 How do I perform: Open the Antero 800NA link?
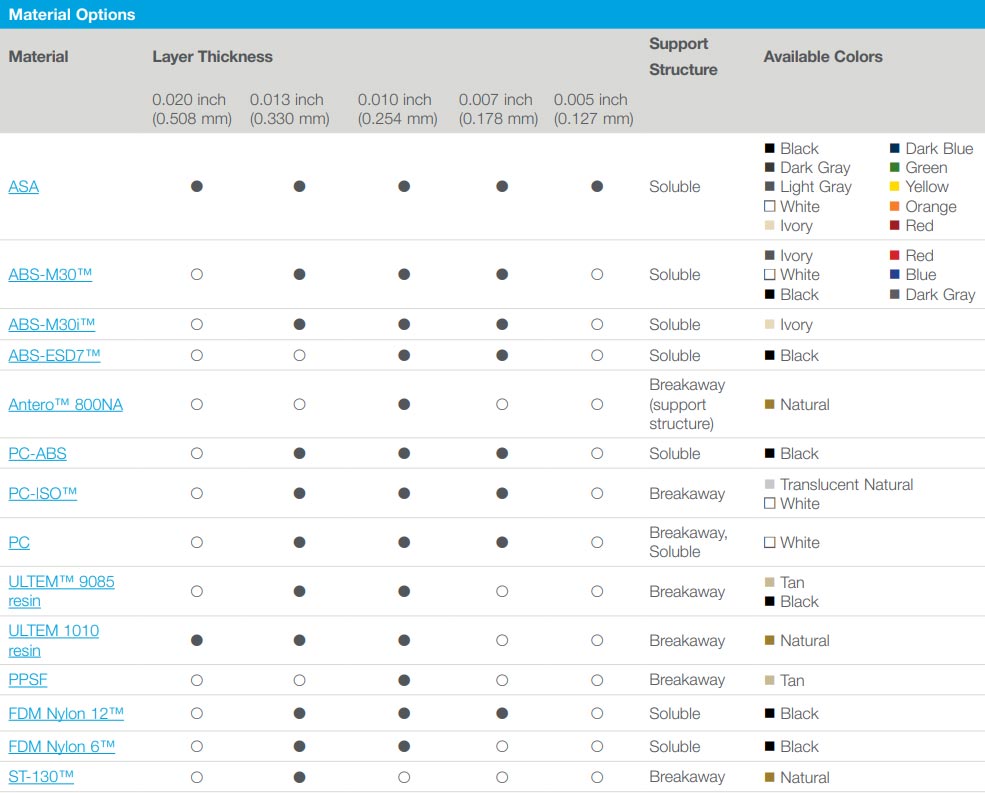(x=65, y=405)
